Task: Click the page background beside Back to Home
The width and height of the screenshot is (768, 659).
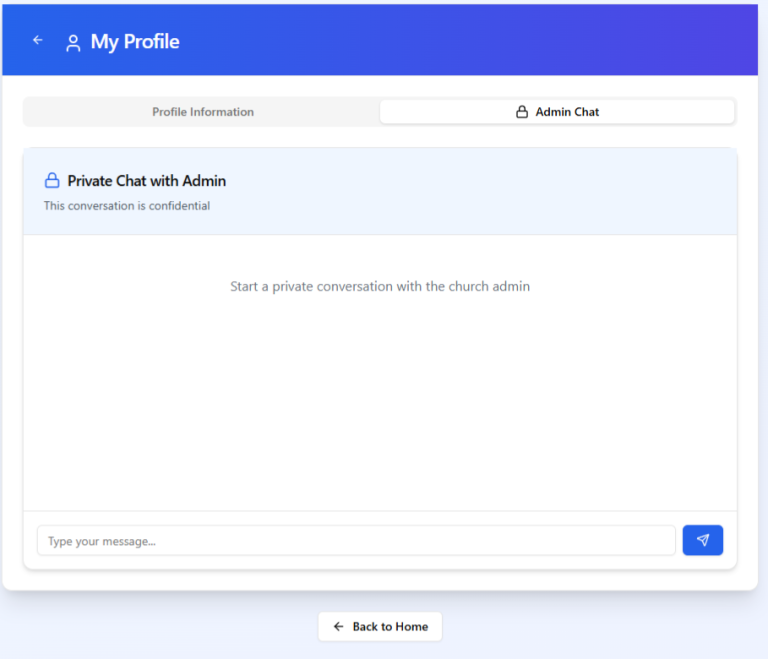Action: (x=600, y=628)
